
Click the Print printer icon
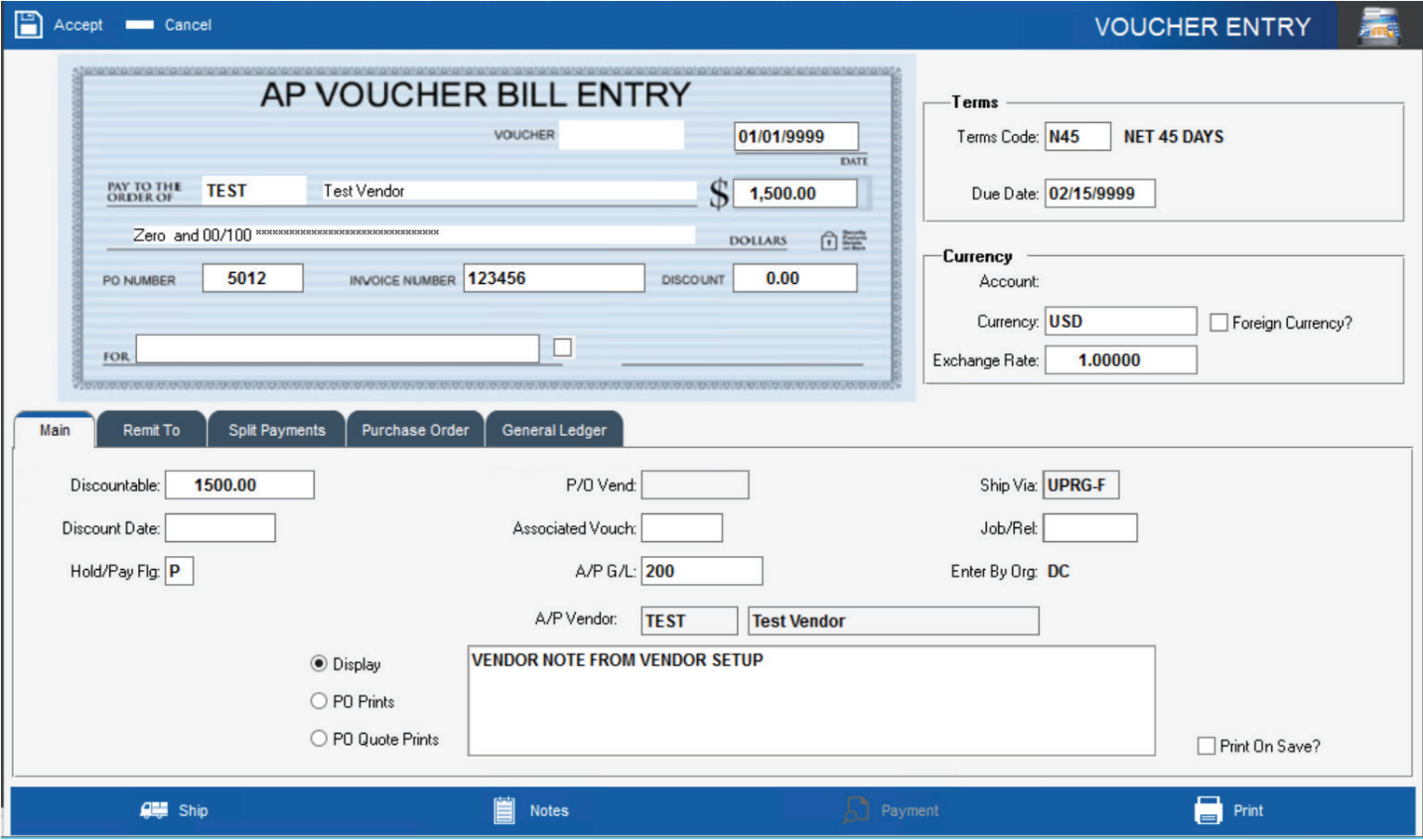[x=1208, y=810]
